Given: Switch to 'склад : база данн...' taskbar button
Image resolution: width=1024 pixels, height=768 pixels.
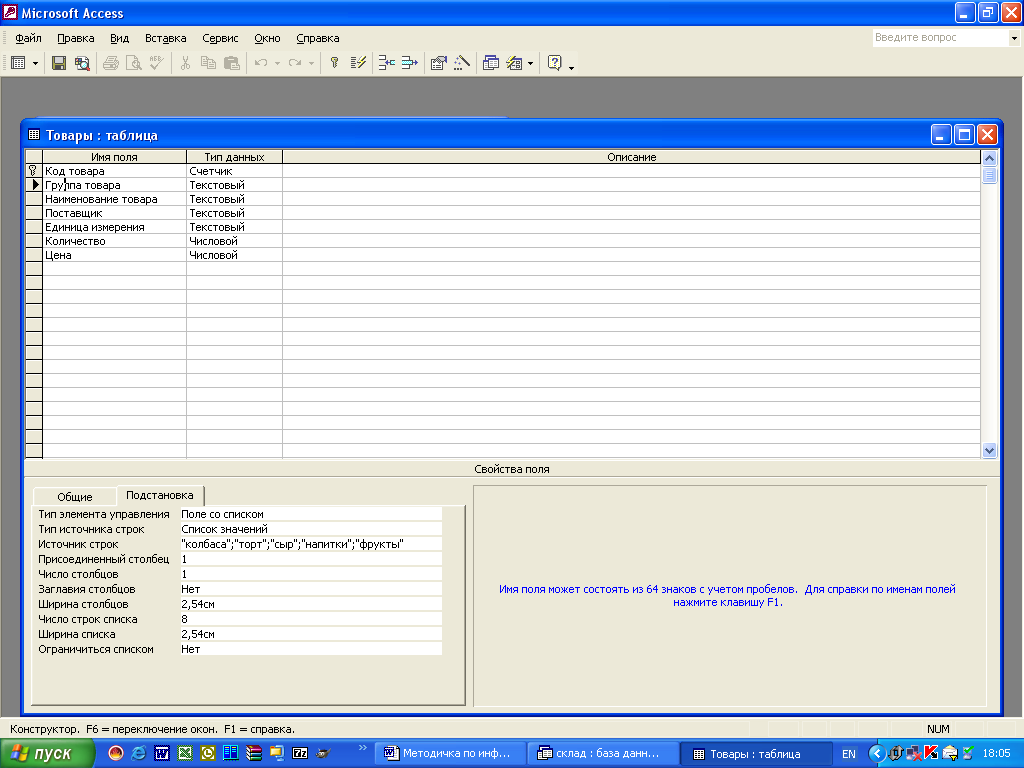Looking at the screenshot, I should coord(603,754).
